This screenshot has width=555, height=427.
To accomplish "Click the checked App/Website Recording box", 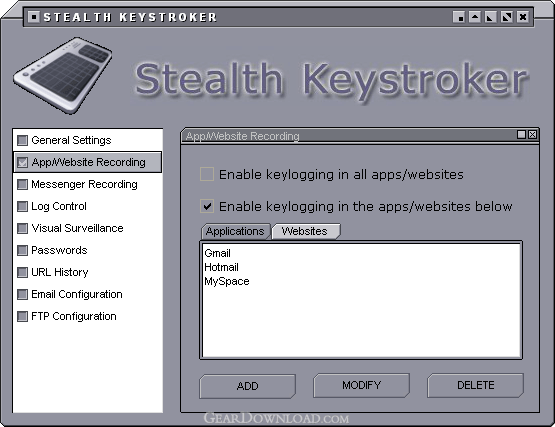I will (x=22, y=162).
